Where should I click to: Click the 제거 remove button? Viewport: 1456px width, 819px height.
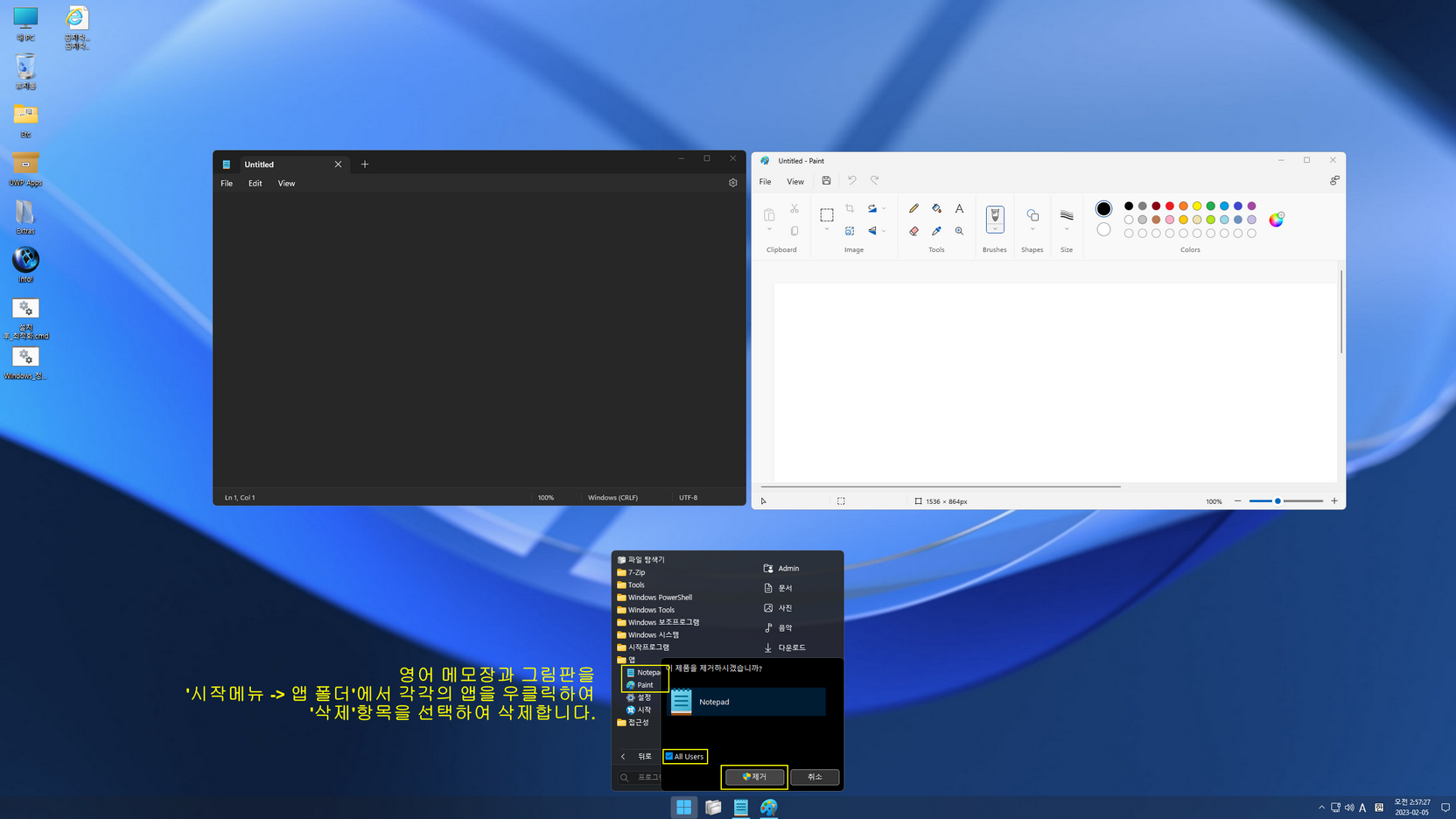(x=754, y=777)
